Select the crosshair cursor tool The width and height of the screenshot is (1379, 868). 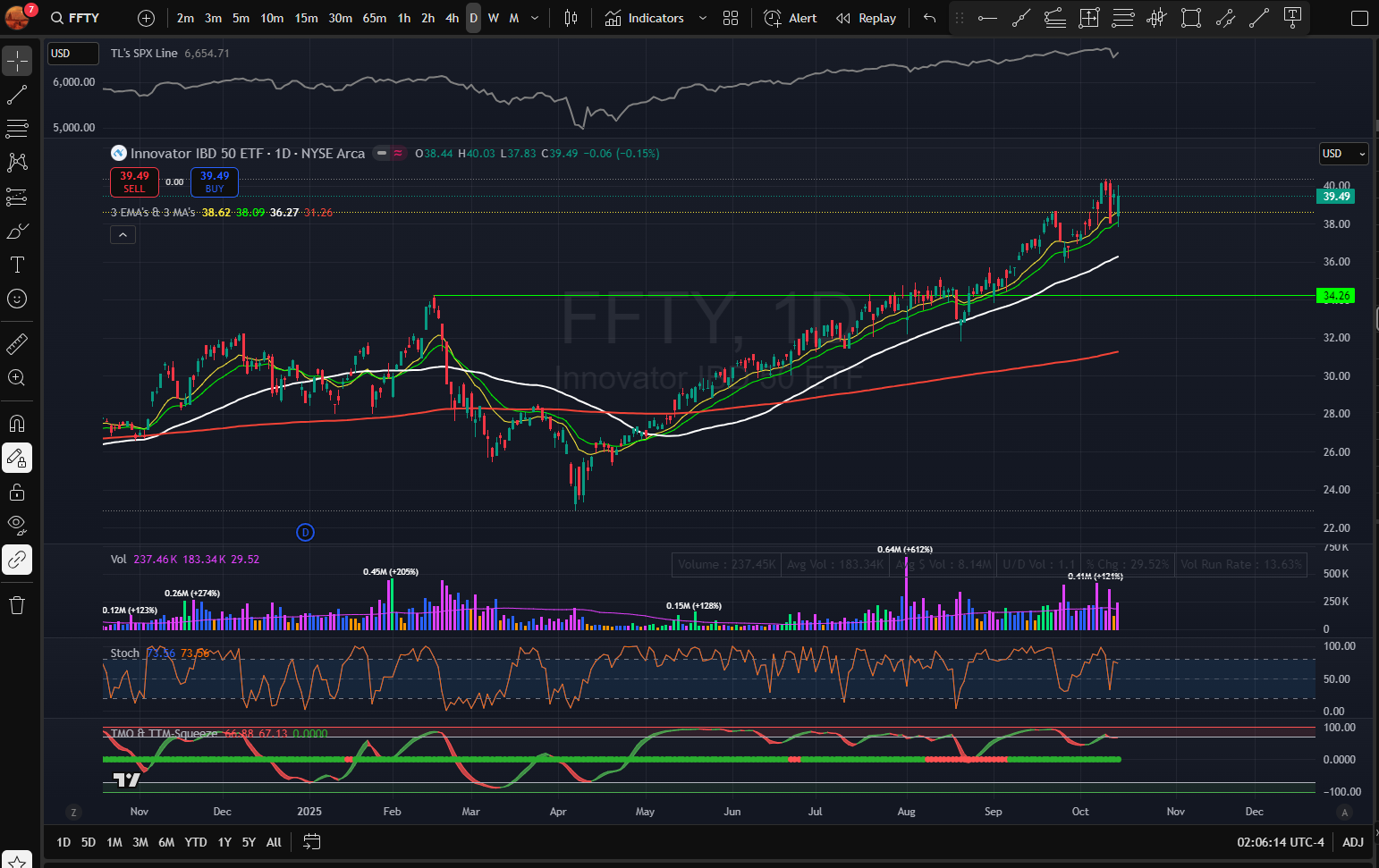click(x=17, y=61)
